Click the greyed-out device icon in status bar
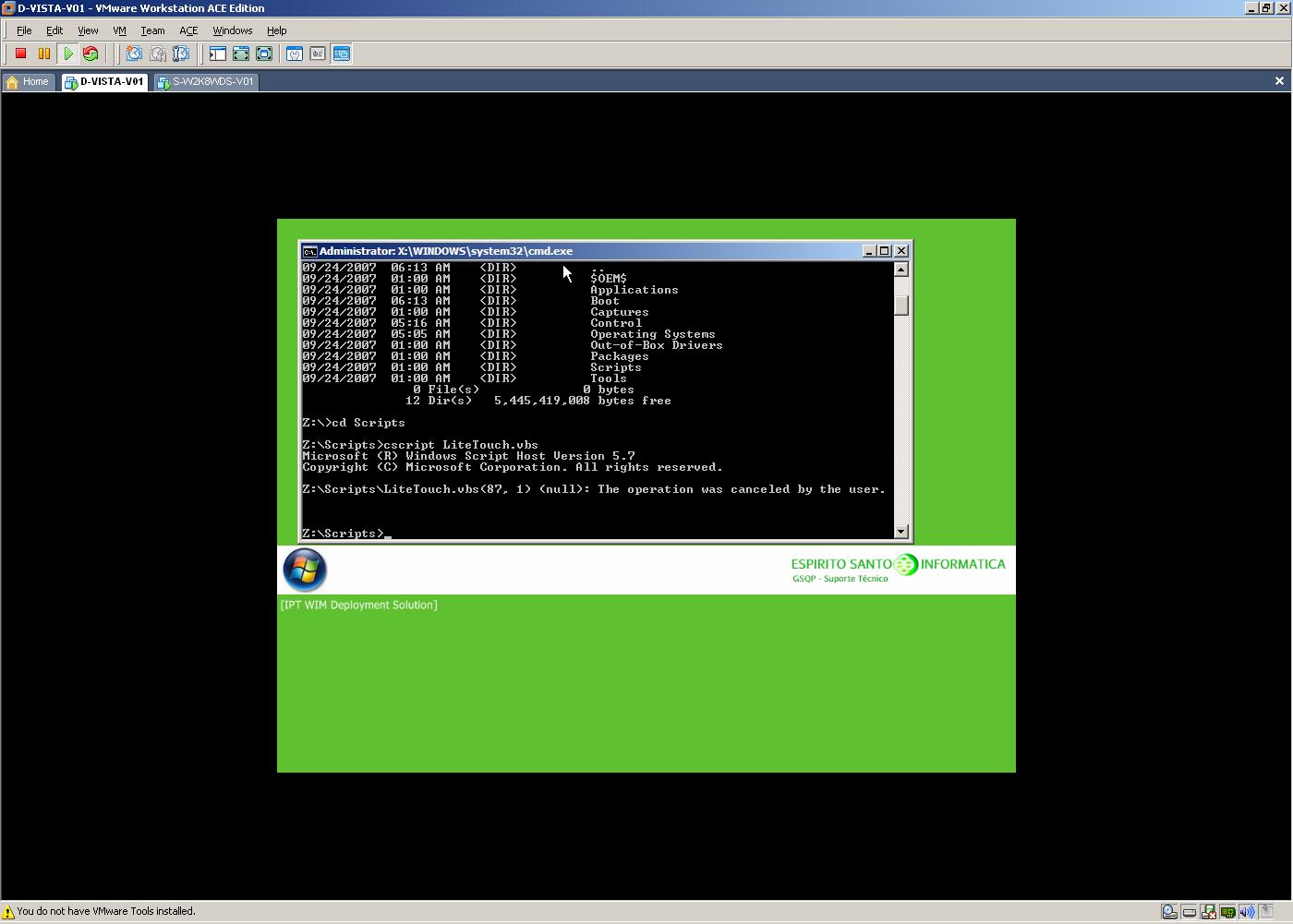Screen dimensions: 1293x924 pos(1266,912)
